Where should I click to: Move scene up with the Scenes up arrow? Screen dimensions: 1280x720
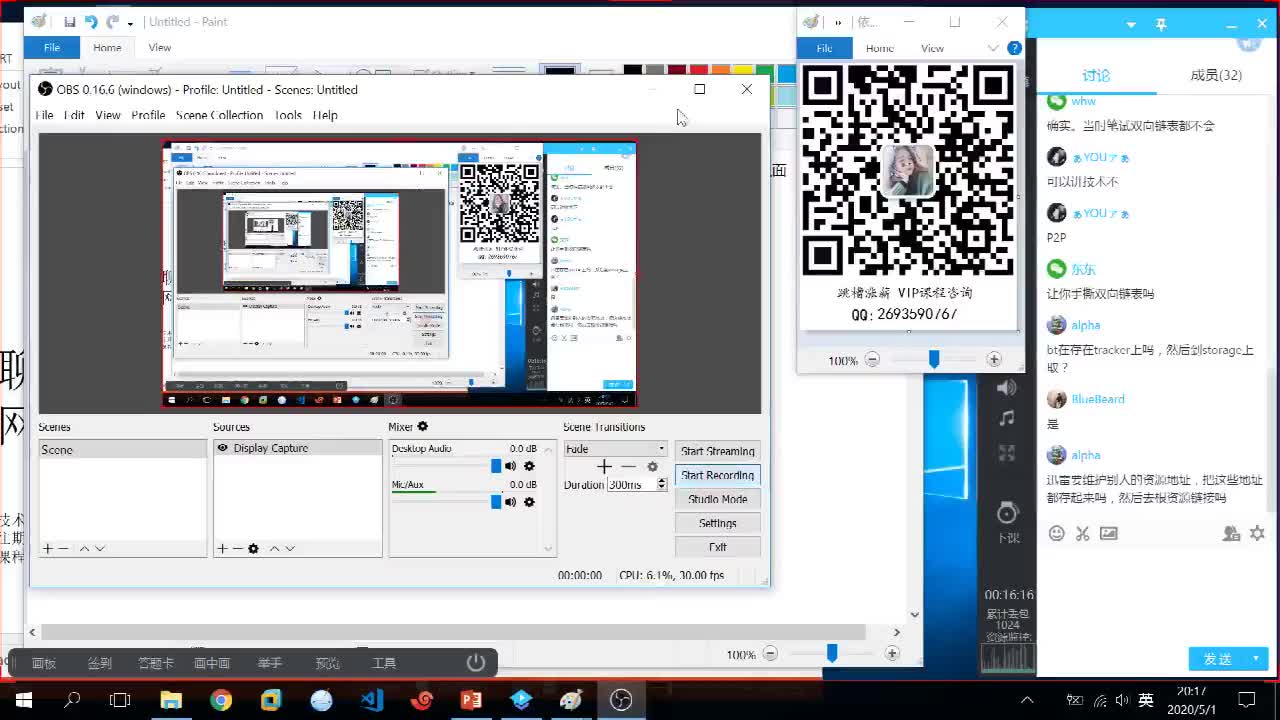[x=84, y=548]
